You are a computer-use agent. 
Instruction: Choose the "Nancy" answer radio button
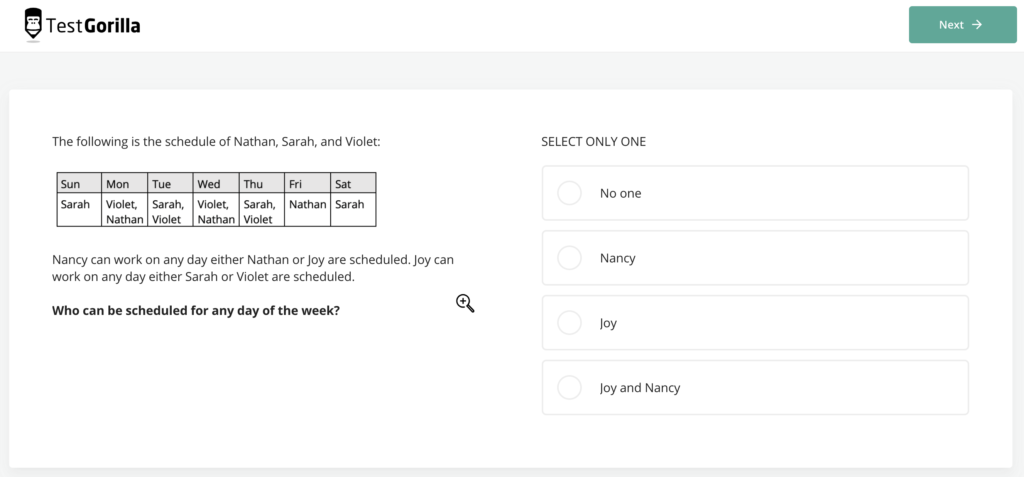[569, 258]
